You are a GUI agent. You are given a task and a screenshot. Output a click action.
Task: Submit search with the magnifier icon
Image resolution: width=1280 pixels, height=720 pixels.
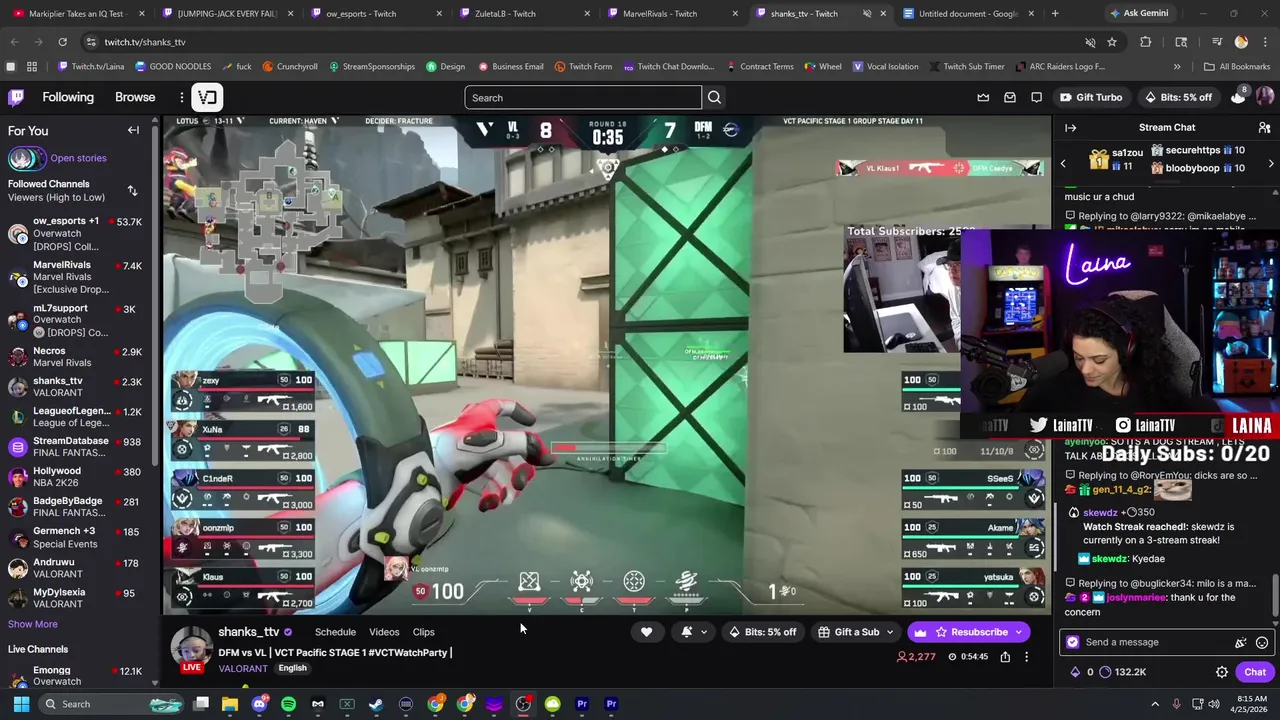coord(714,97)
